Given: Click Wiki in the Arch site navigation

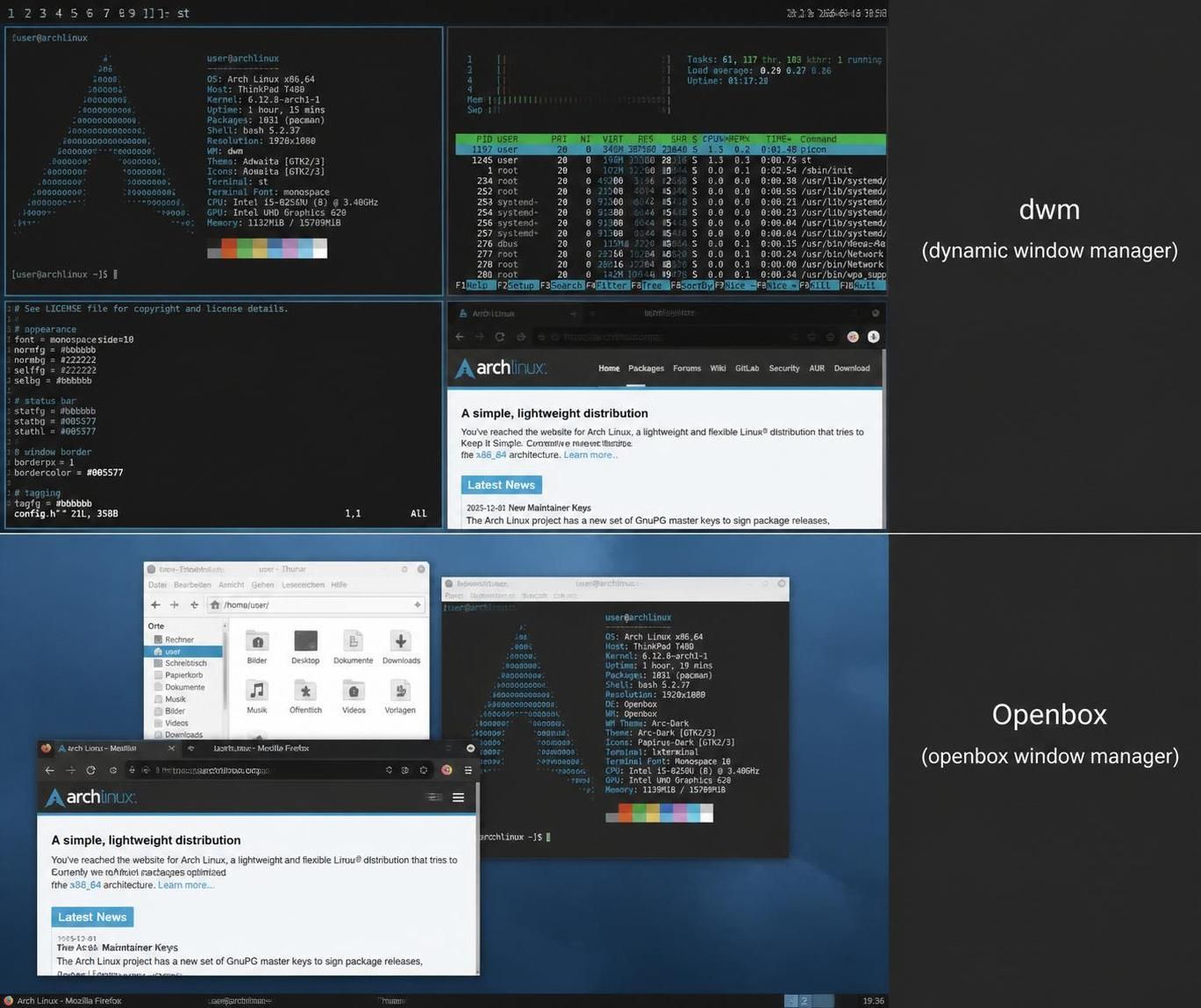Looking at the screenshot, I should point(718,368).
